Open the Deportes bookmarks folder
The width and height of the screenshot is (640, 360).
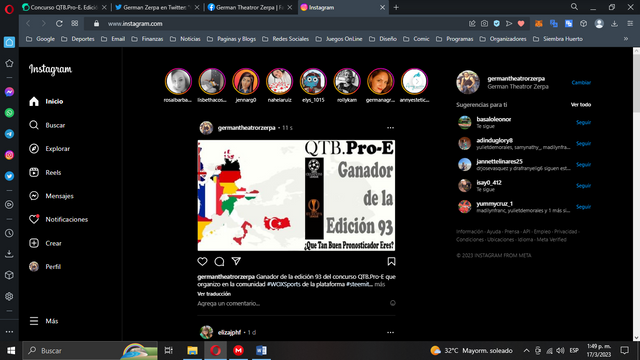click(x=78, y=39)
